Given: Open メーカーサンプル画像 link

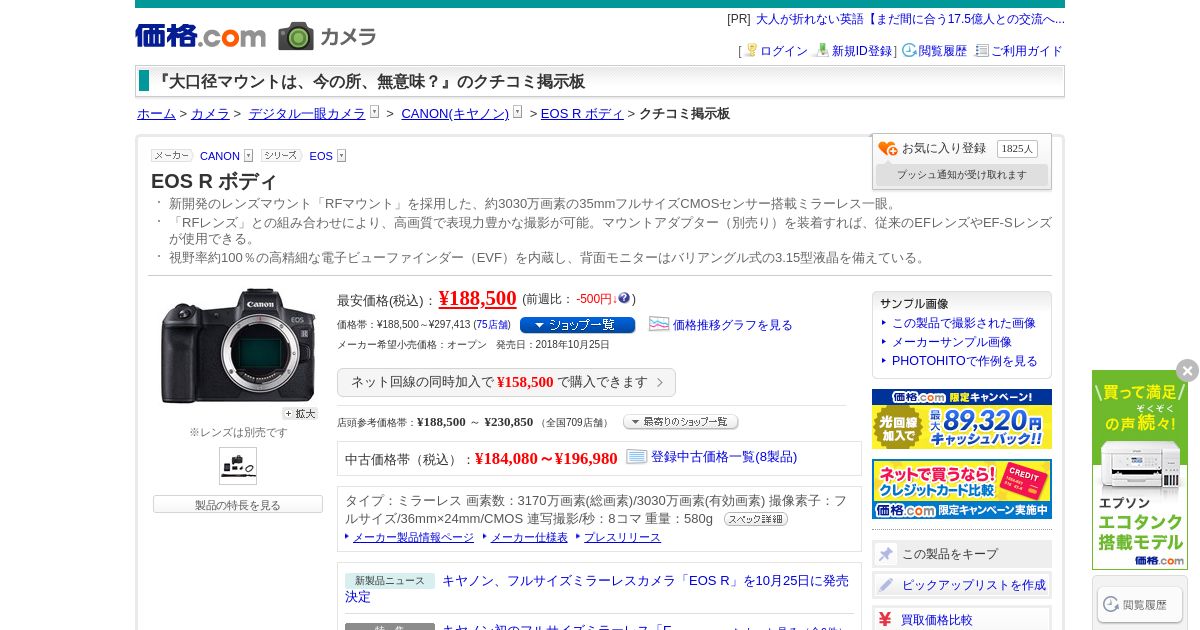Looking at the screenshot, I should tap(952, 342).
